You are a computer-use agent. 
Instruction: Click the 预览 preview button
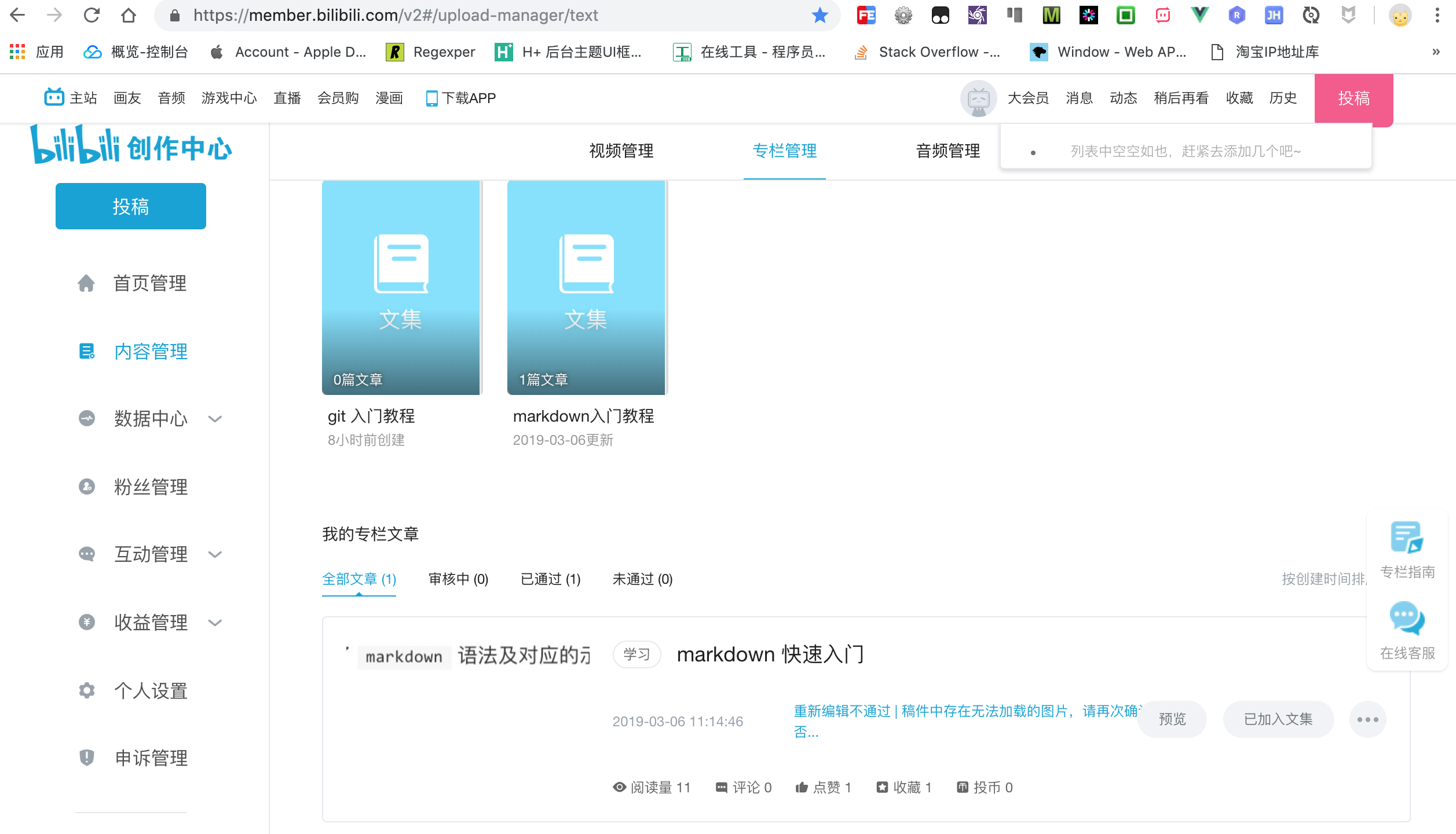(x=1171, y=719)
